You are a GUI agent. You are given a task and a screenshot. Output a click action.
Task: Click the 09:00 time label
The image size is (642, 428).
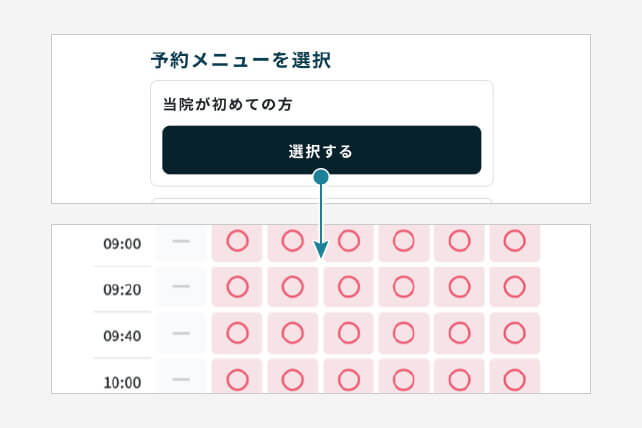coord(122,243)
